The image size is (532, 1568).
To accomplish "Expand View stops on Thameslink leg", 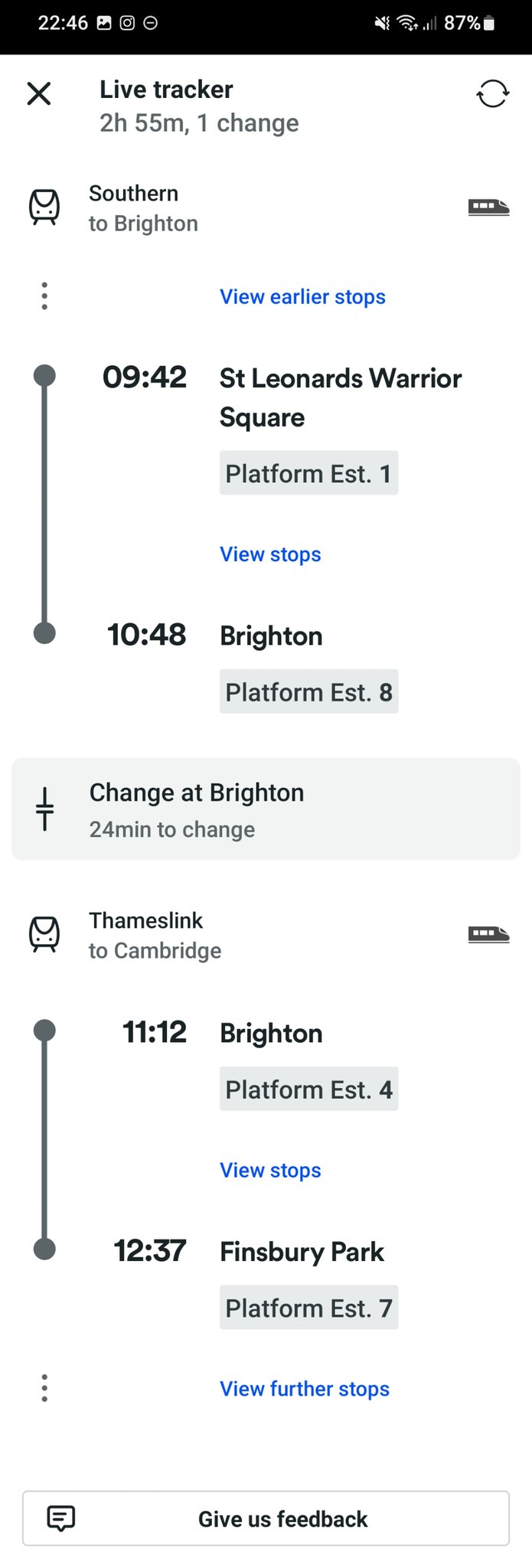I will [x=270, y=1171].
